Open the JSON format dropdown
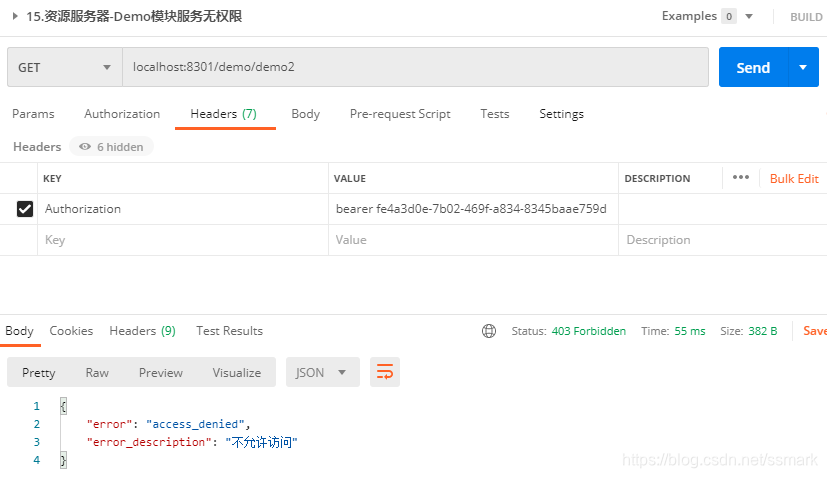827x478 pixels. coord(323,372)
